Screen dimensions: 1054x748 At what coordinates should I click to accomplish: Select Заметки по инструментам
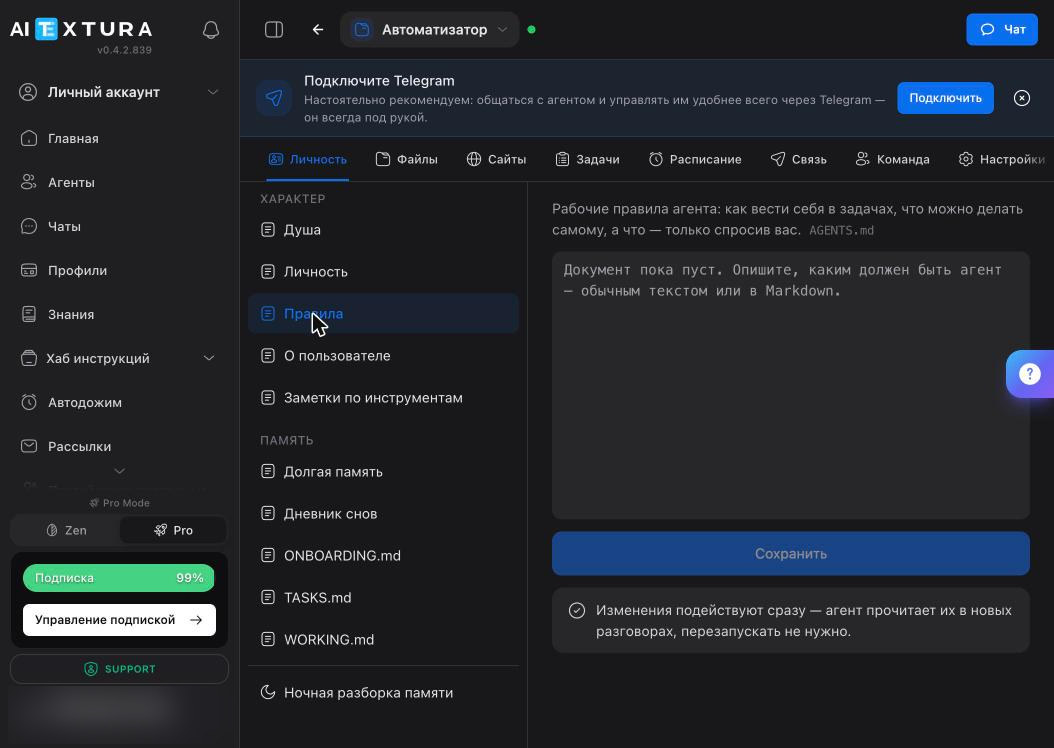coord(383,398)
